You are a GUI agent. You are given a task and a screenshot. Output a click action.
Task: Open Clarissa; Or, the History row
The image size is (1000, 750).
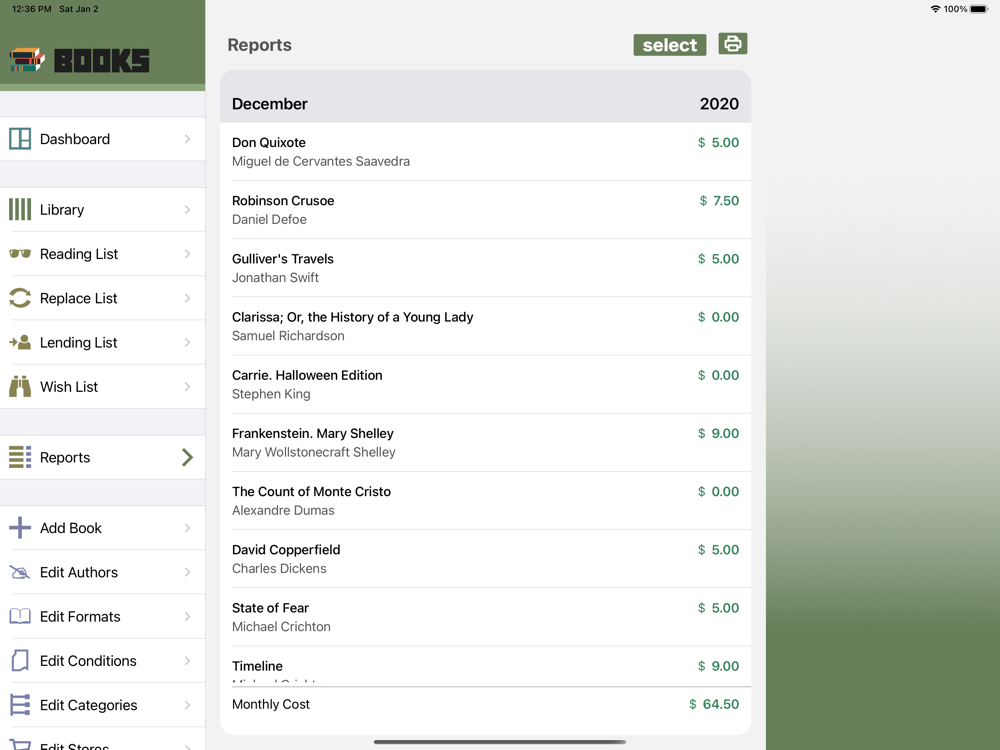point(485,326)
